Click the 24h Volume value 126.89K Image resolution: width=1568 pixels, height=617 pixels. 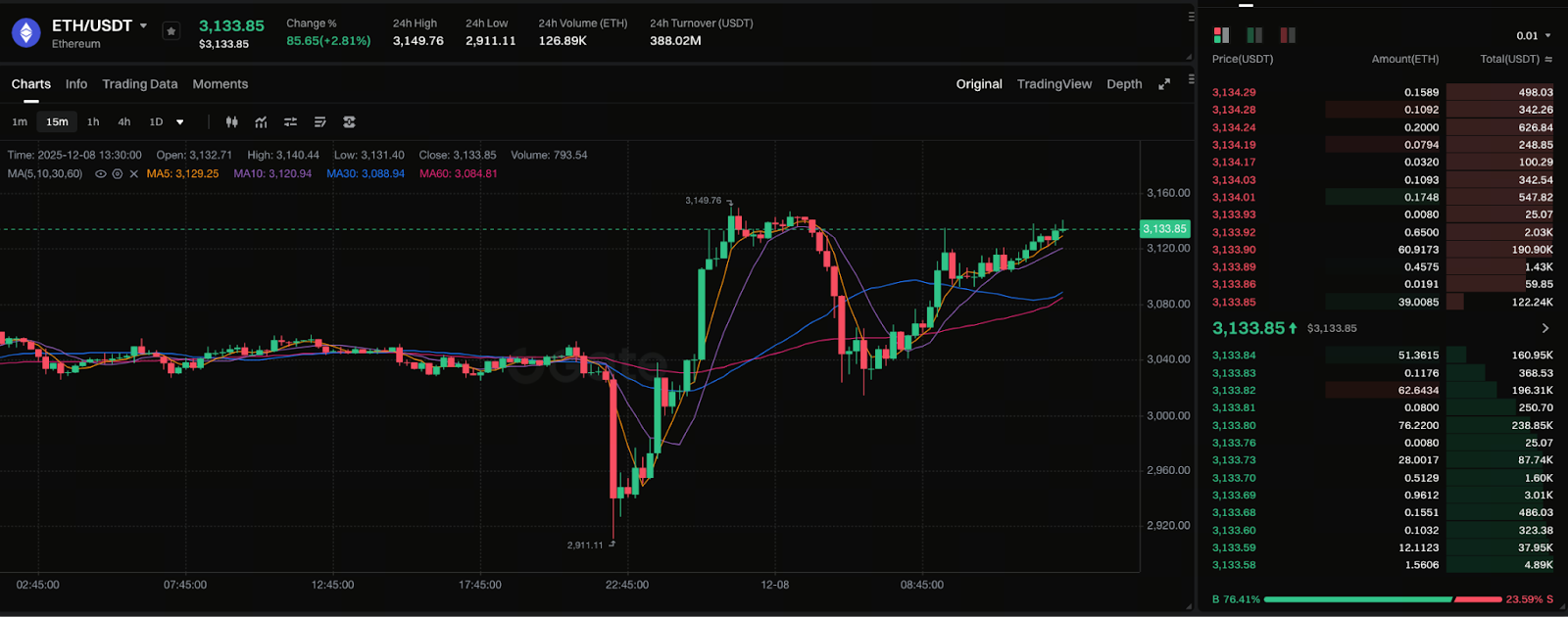tap(563, 41)
